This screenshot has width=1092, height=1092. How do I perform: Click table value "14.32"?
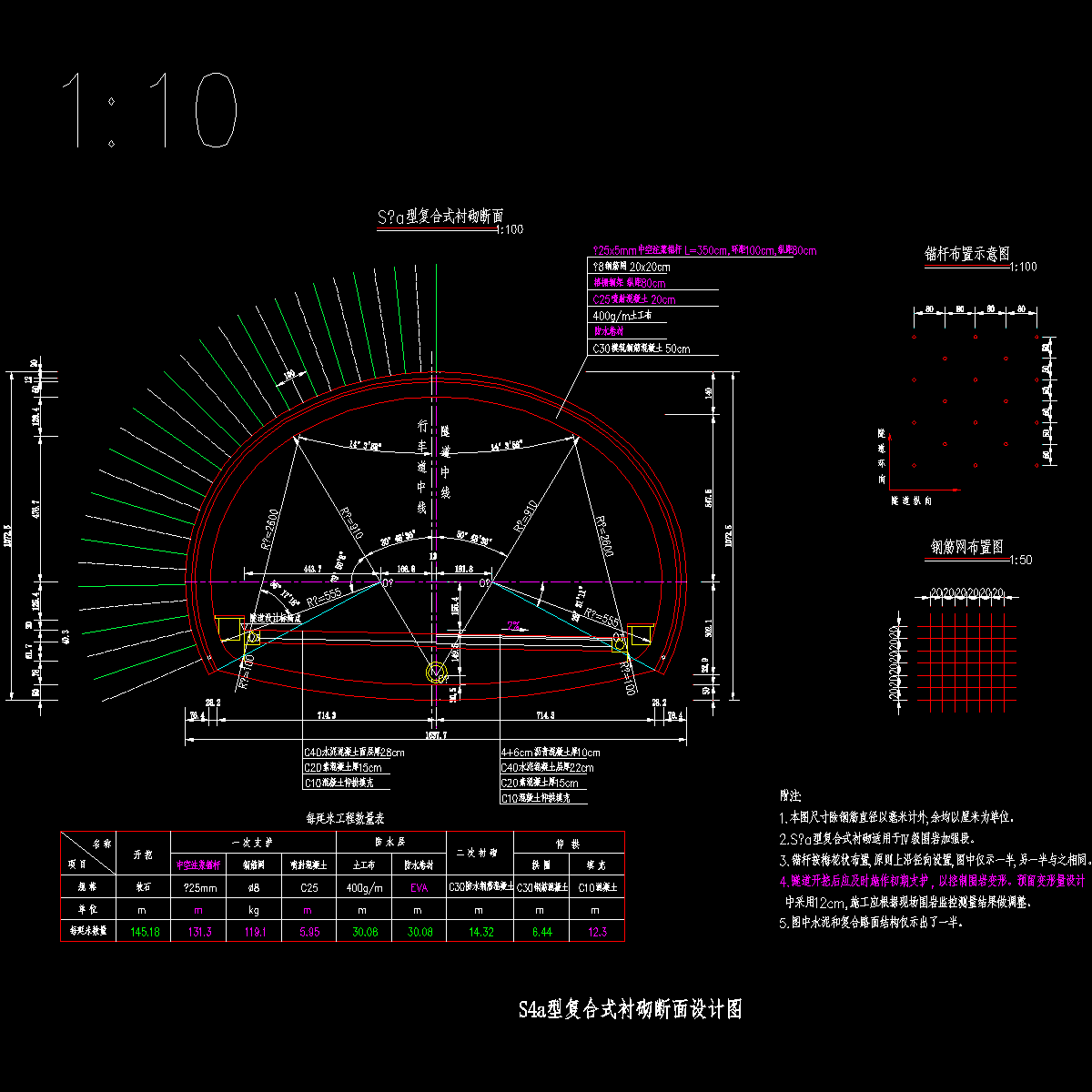[480, 932]
